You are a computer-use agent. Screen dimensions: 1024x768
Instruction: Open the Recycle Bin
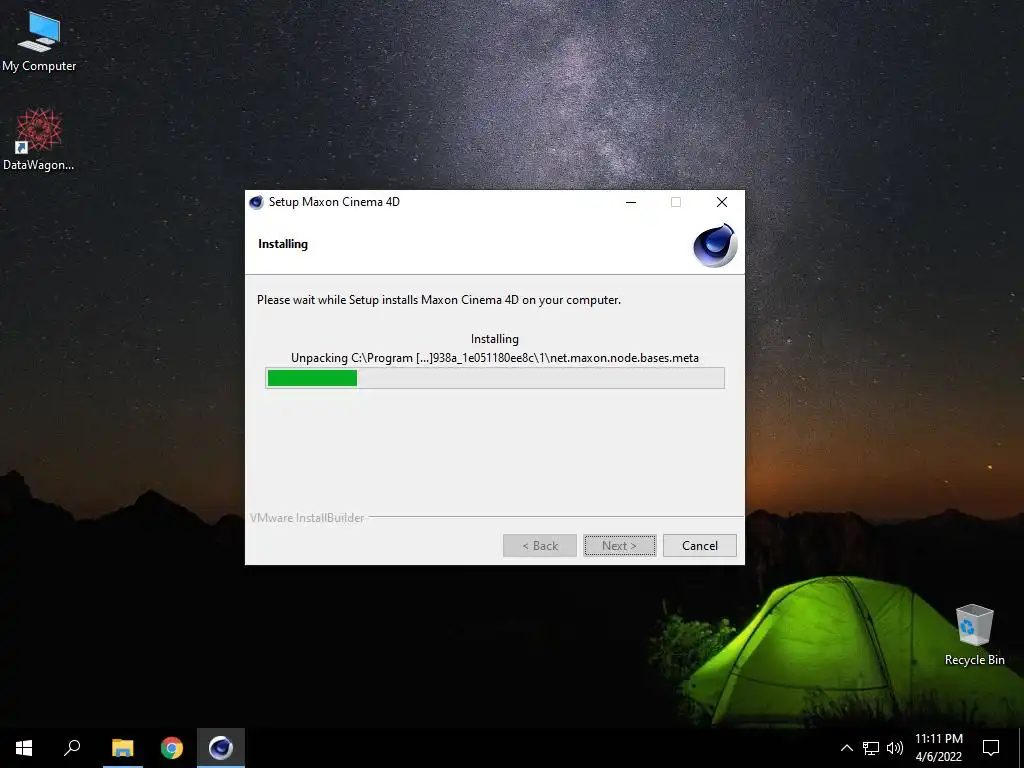click(974, 635)
